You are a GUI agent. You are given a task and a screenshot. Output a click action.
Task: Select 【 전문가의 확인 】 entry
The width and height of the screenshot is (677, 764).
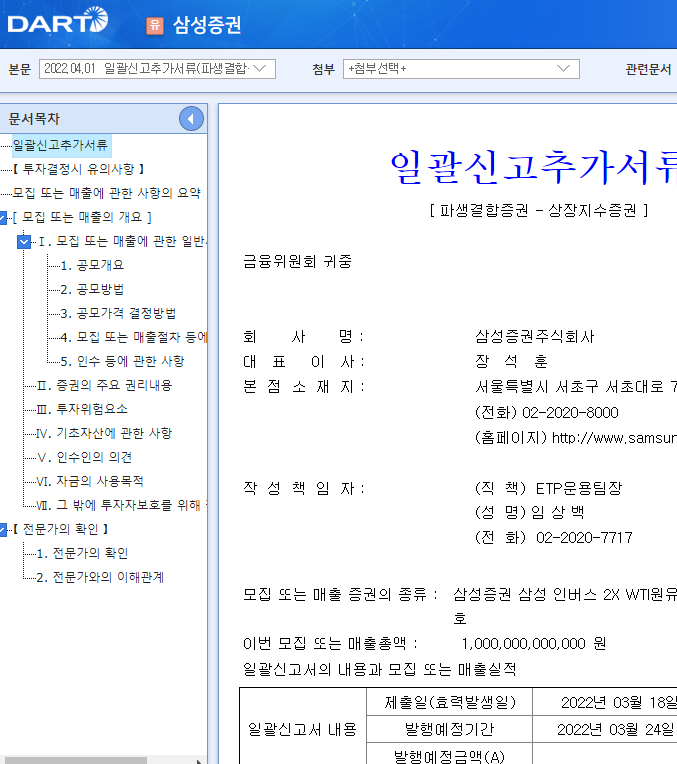[x=61, y=529]
